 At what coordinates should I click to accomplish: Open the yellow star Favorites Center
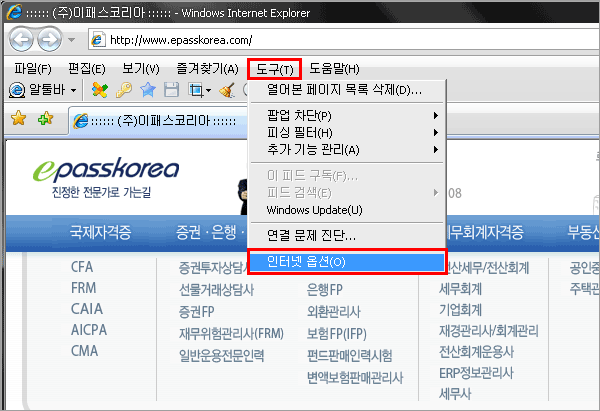18,120
